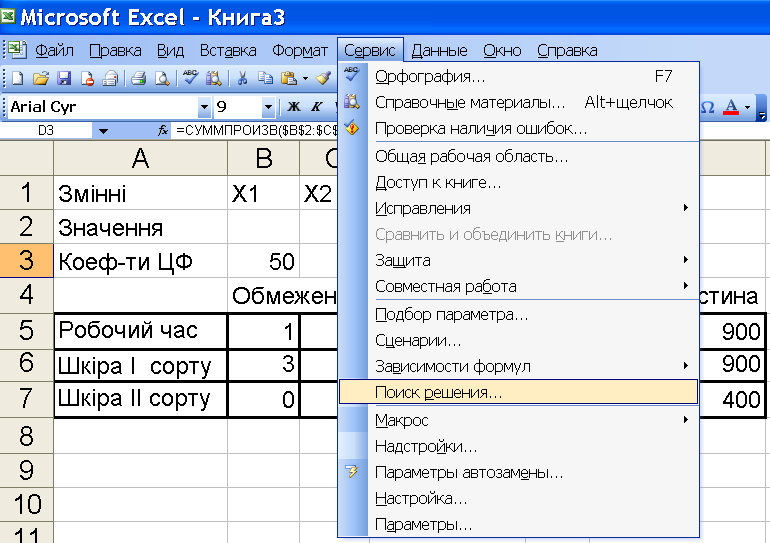
Task: Click the books icon beside Справочные материалы
Action: [352, 102]
